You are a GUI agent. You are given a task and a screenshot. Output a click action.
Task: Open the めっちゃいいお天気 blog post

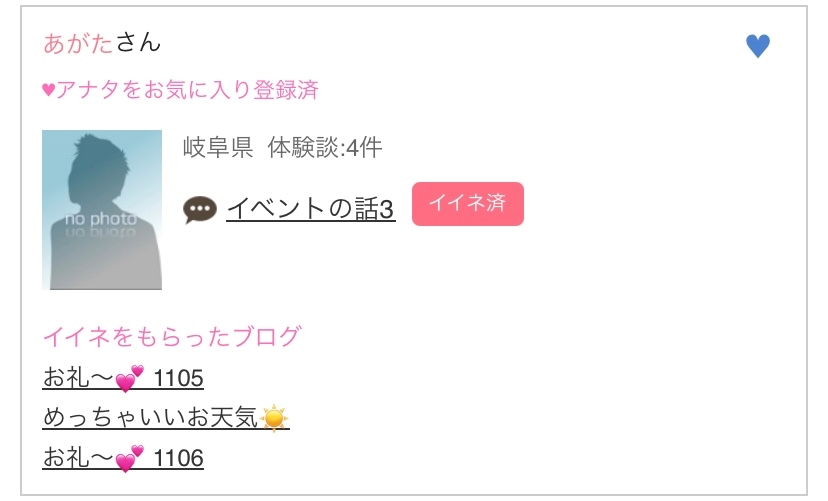click(x=150, y=418)
